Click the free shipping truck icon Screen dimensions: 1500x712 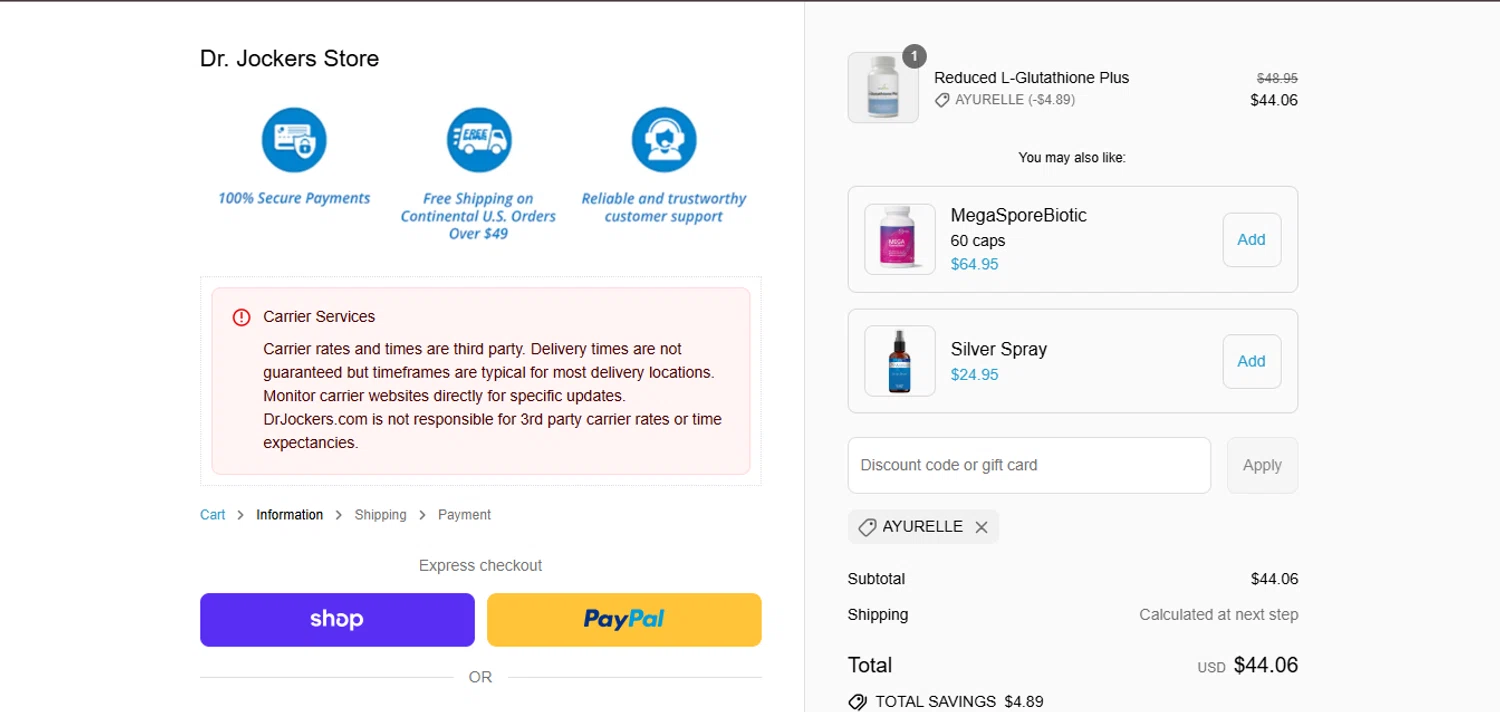[x=479, y=140]
